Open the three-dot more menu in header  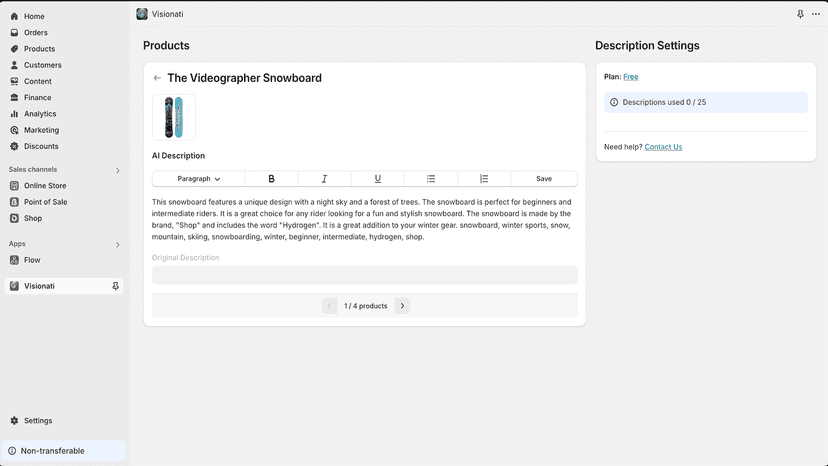tap(816, 14)
